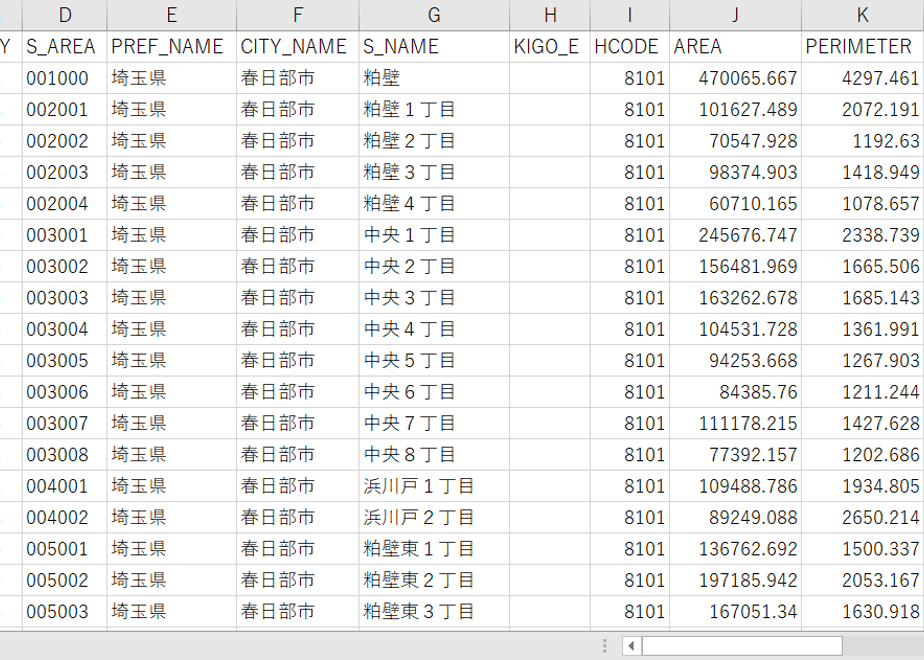Select cell with S_AREA value 003008
The height and width of the screenshot is (660, 924).
(x=65, y=455)
